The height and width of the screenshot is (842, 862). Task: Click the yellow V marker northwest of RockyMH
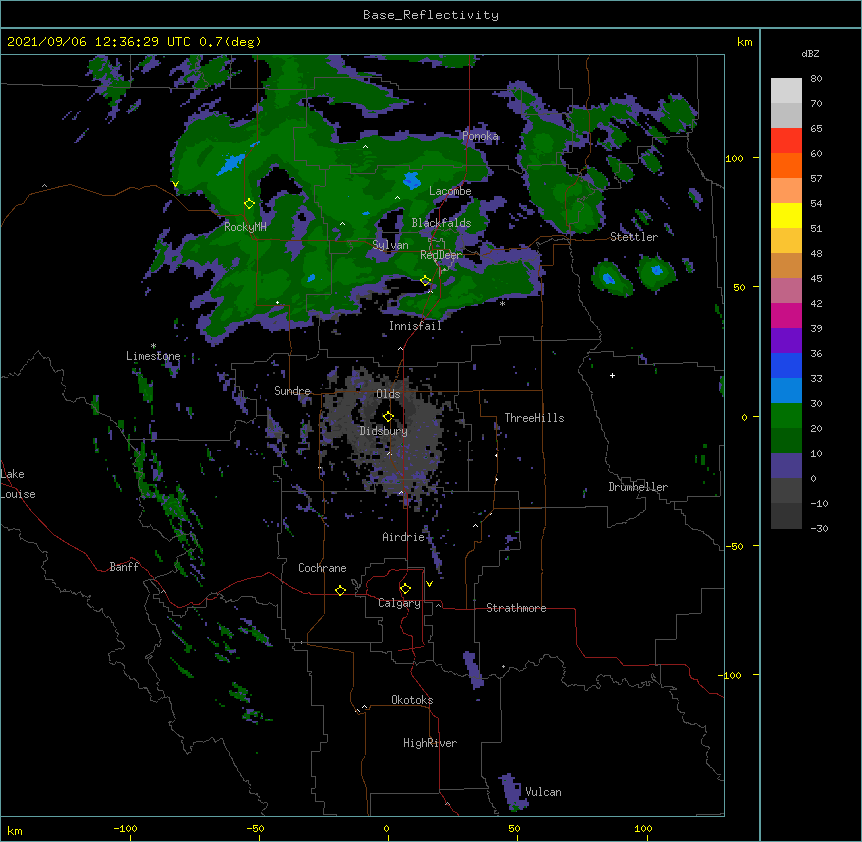[175, 185]
